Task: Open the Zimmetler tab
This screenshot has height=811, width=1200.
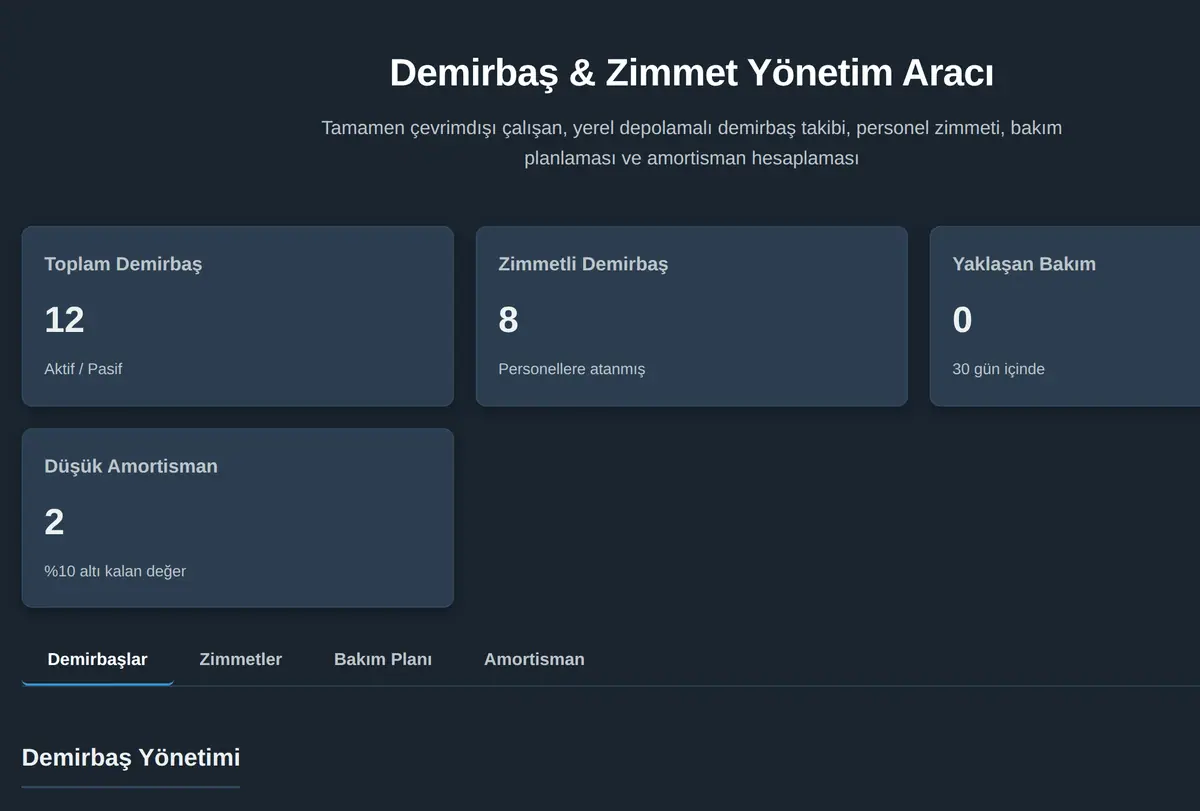Action: tap(241, 659)
